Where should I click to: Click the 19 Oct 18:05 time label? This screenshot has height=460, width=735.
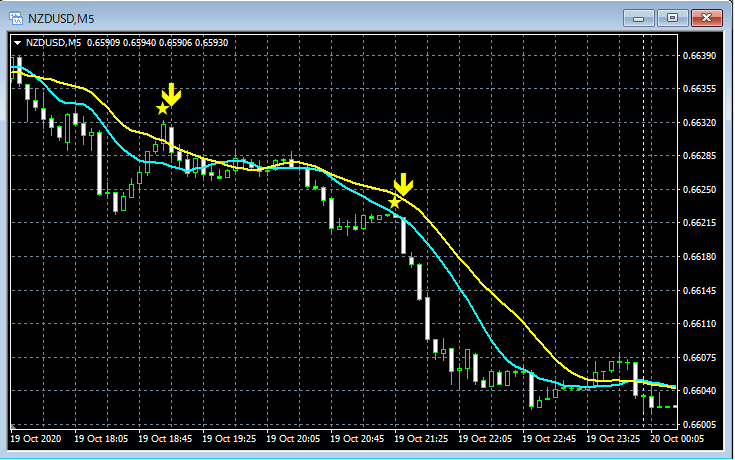click(101, 438)
